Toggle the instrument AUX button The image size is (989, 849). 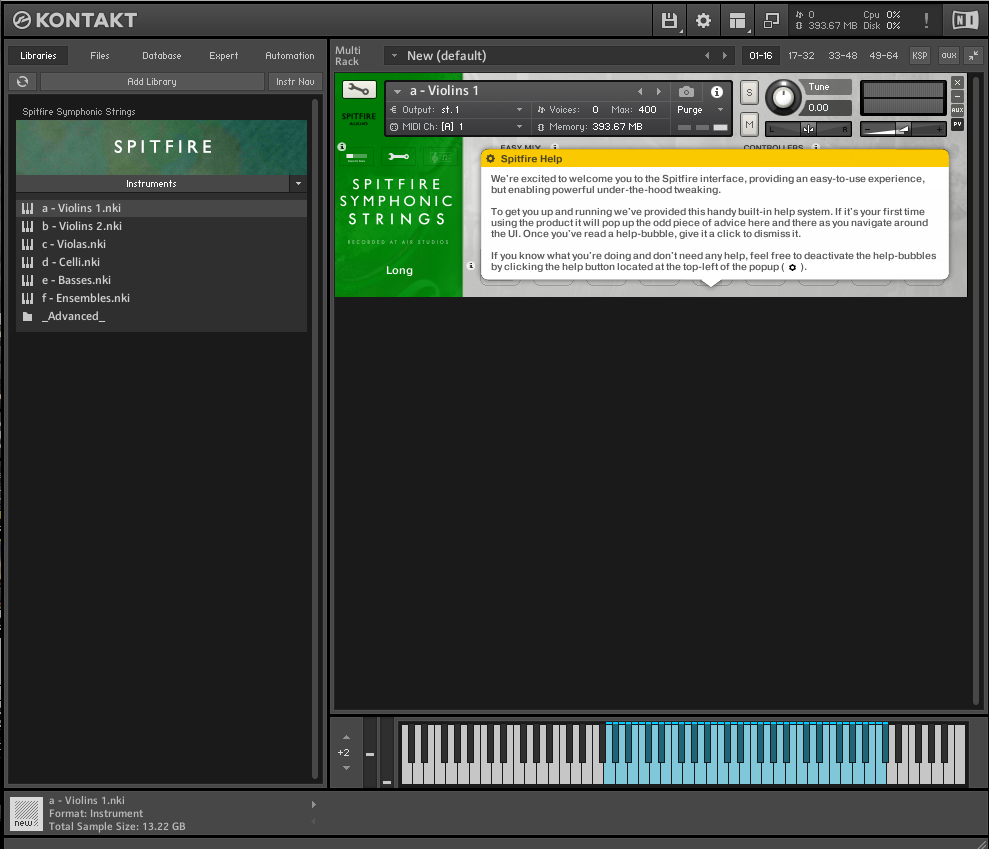pos(957,110)
